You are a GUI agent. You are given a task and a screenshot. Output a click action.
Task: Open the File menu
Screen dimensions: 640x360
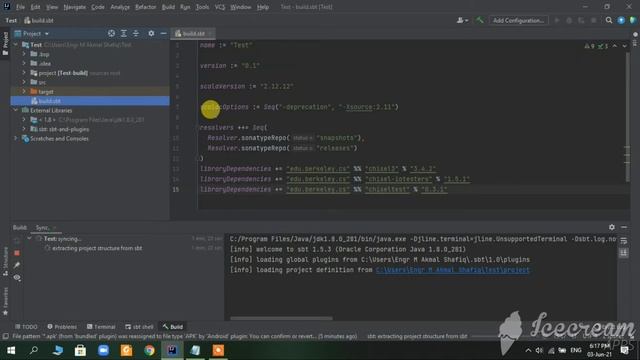point(20,7)
